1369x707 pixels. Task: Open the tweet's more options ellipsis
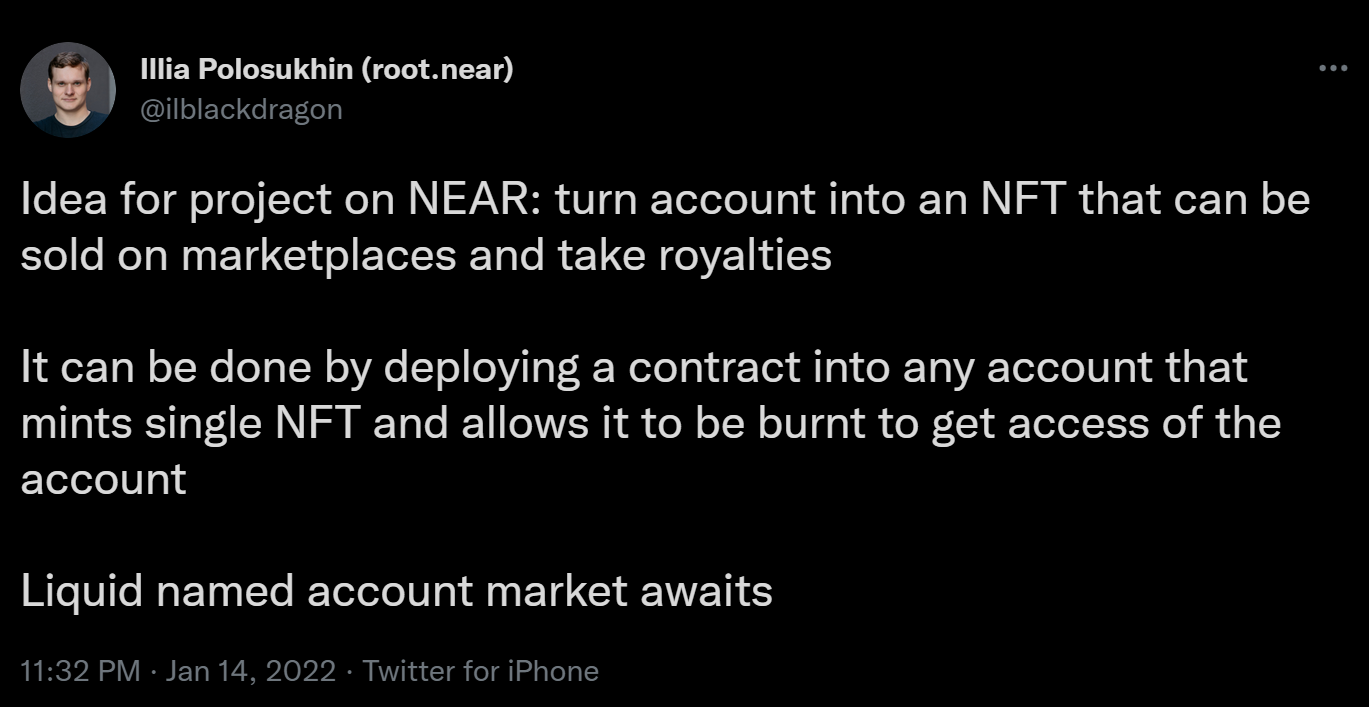coord(1333,69)
